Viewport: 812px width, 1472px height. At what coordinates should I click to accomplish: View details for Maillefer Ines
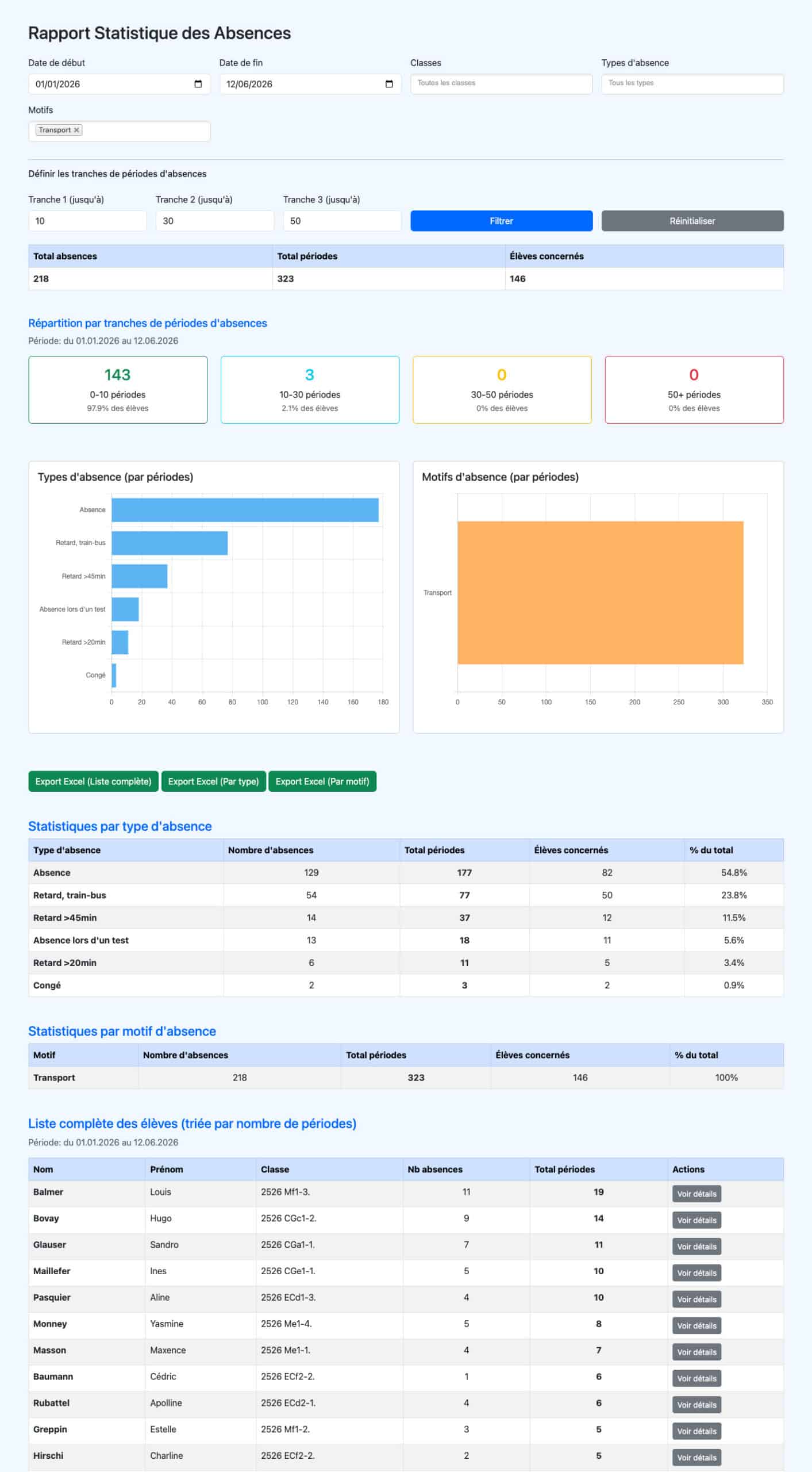(x=696, y=1273)
